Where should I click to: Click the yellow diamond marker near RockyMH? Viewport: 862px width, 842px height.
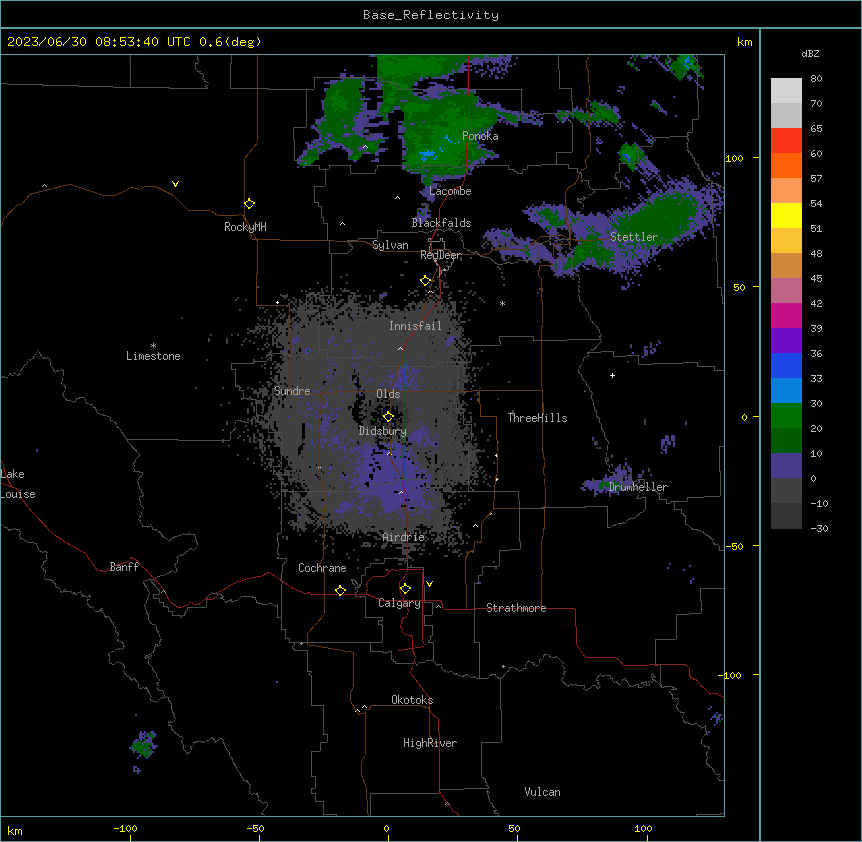(x=250, y=204)
